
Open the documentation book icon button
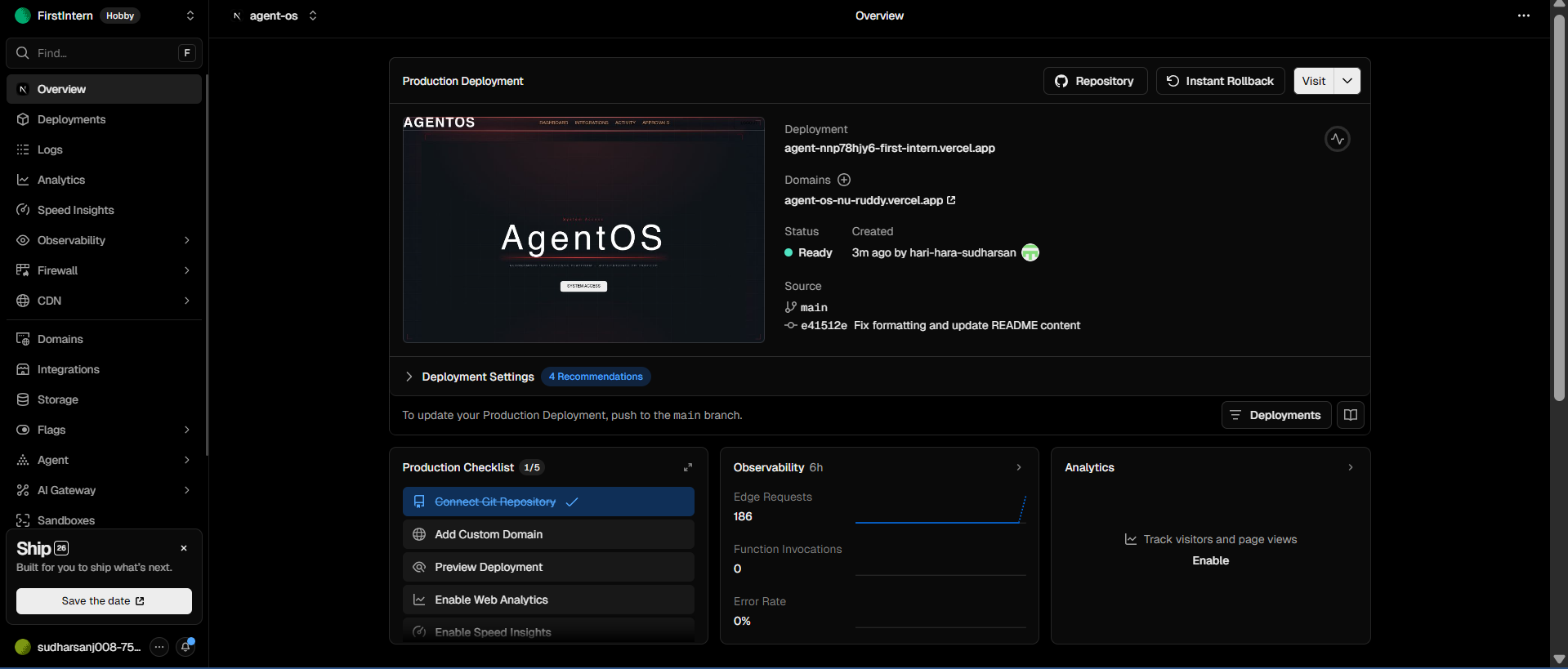1351,415
